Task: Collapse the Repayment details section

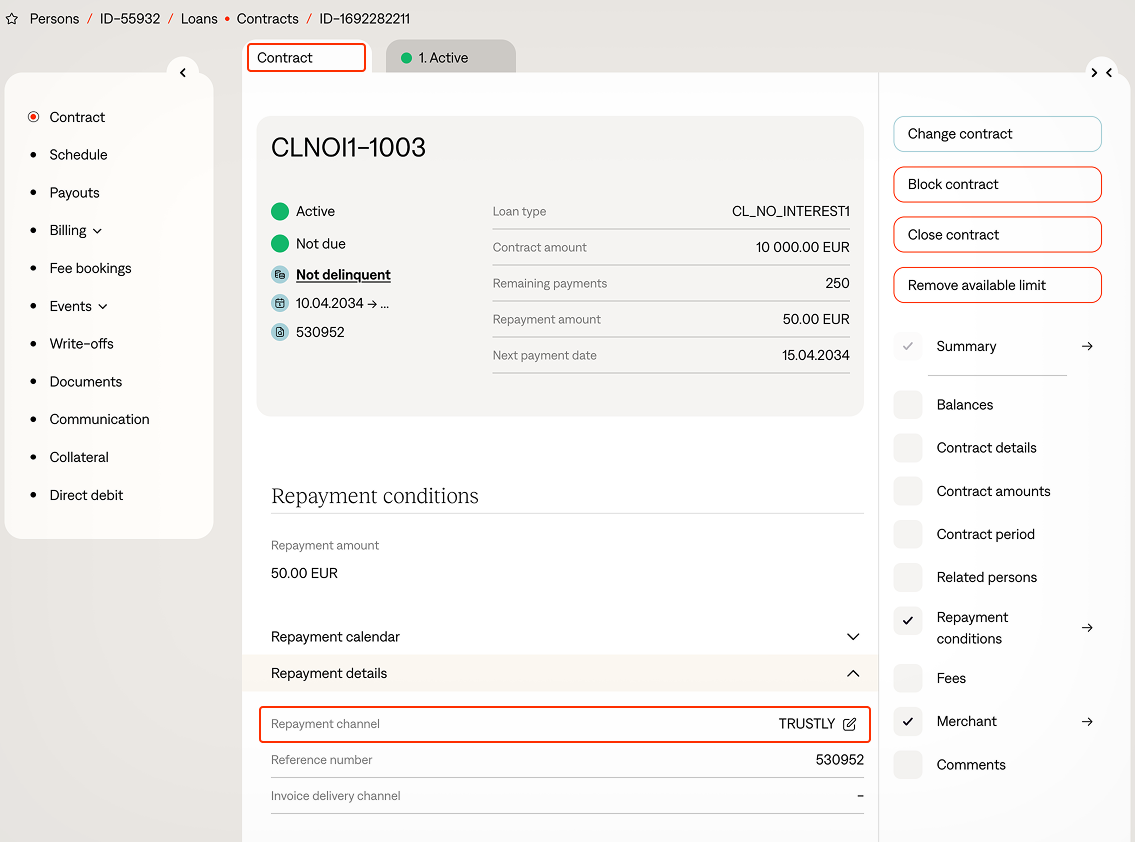Action: [x=852, y=674]
